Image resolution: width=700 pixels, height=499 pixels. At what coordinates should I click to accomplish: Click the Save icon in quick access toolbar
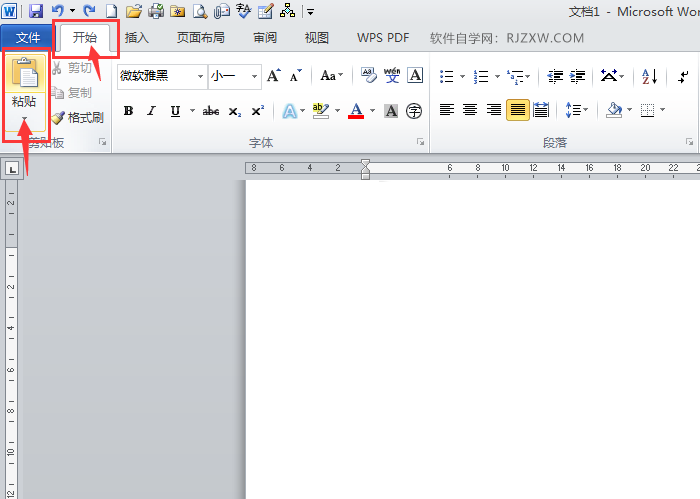click(36, 11)
